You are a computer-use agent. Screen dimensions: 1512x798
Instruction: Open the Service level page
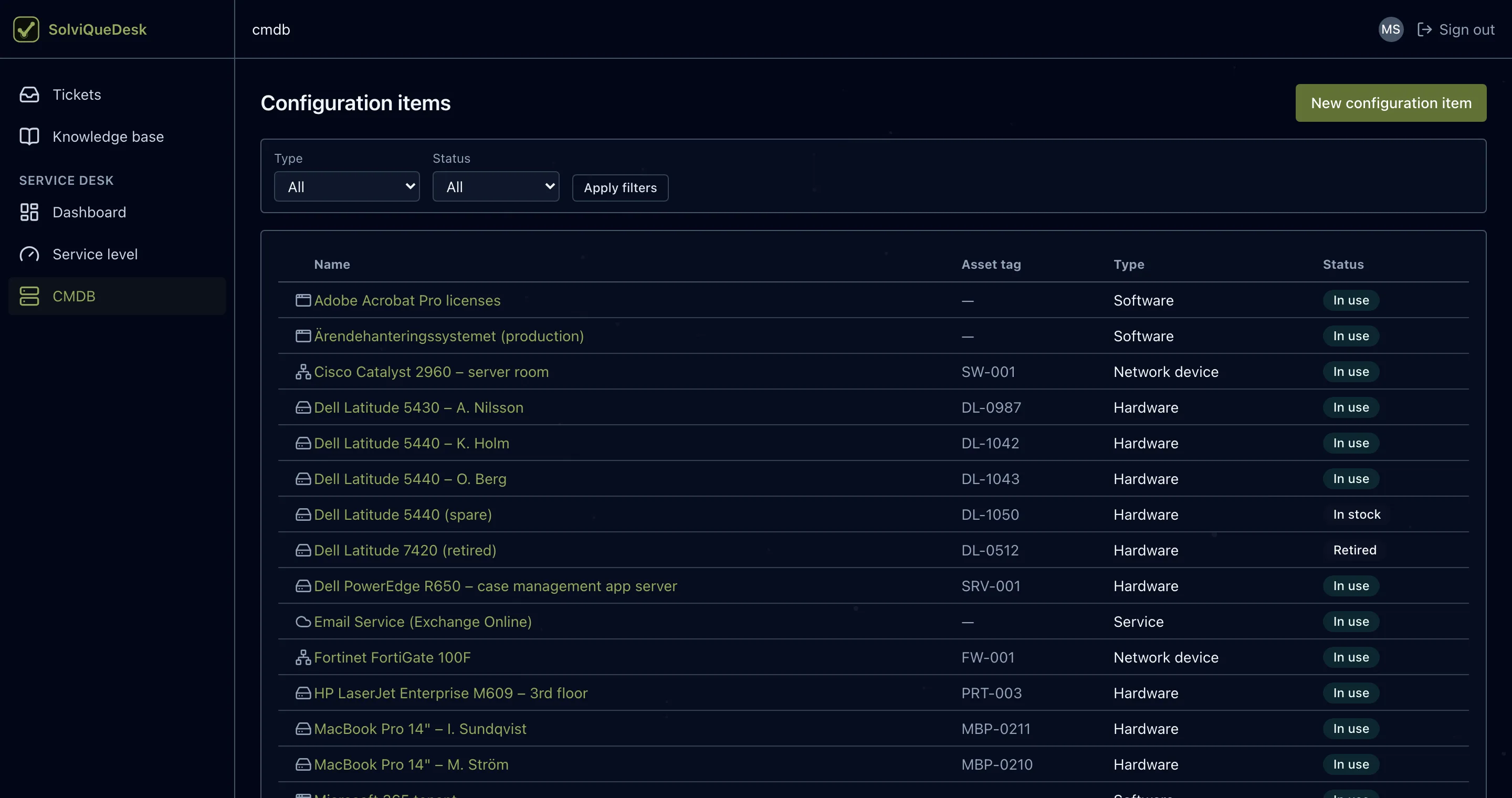pyautogui.click(x=118, y=254)
